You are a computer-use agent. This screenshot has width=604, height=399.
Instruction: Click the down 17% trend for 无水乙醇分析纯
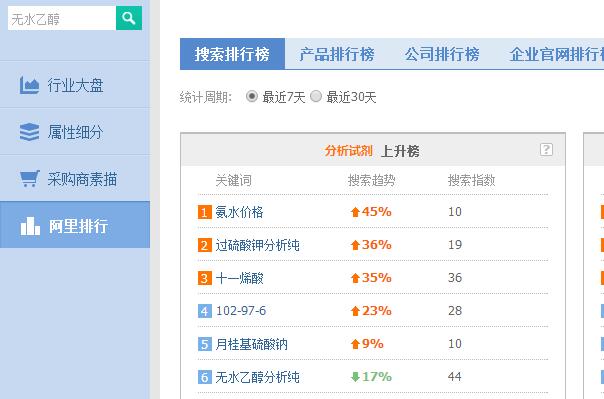[371, 377]
